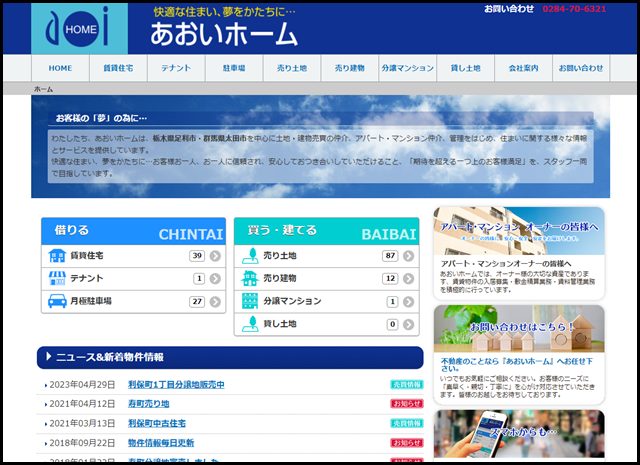Viewport: 640px width, 465px height.
Task: Open the 貸し土地 listing row
Action: point(327,325)
